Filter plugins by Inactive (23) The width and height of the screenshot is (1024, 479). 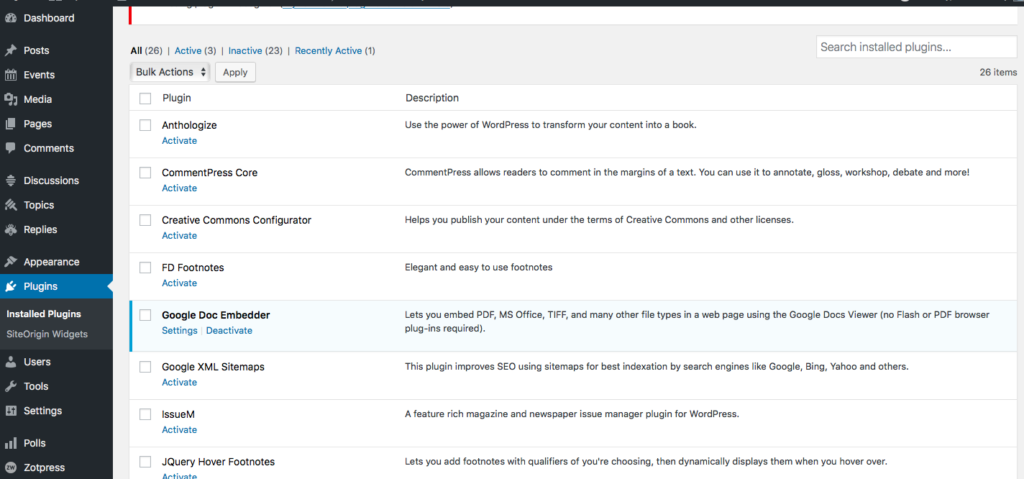coord(255,50)
